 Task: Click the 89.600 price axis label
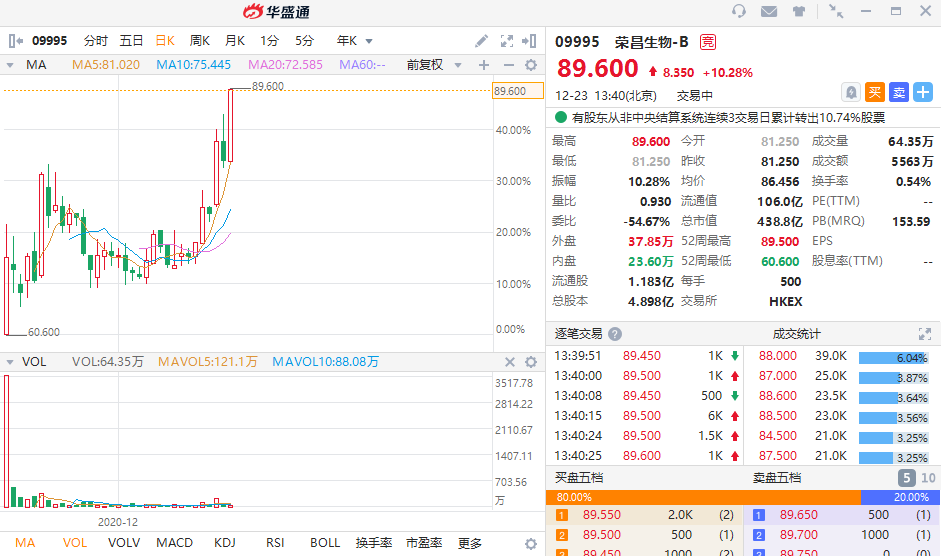(517, 91)
